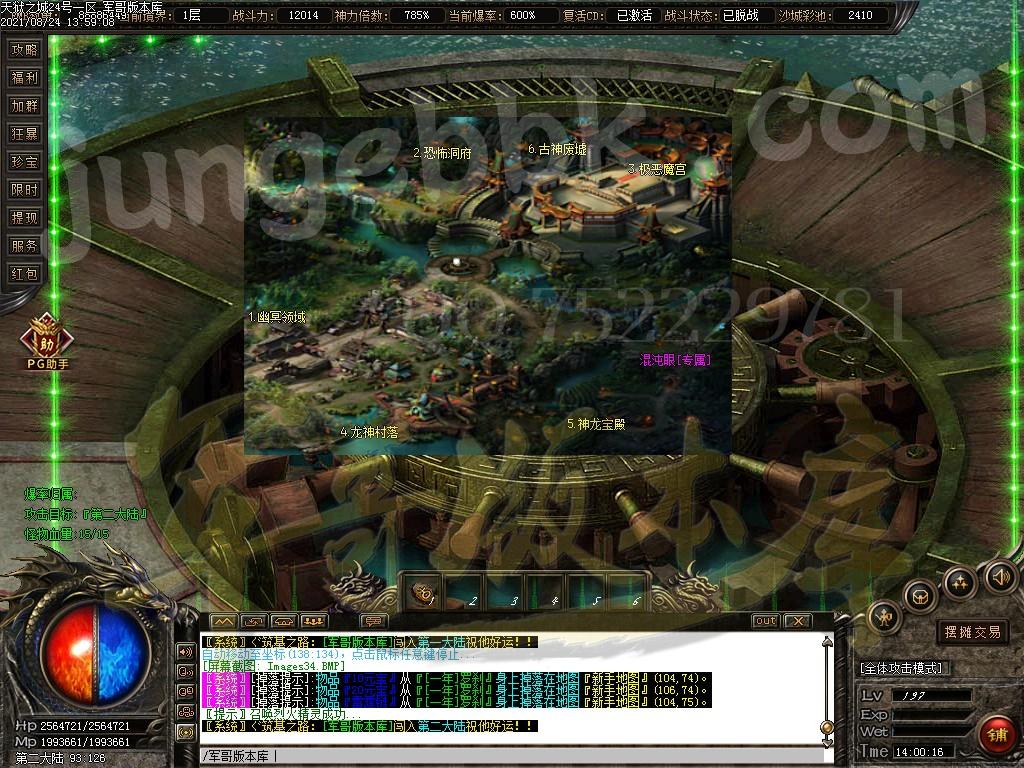This screenshot has height=768, width=1024.
Task: Open the skills icon with three stars
Action: [x=960, y=583]
